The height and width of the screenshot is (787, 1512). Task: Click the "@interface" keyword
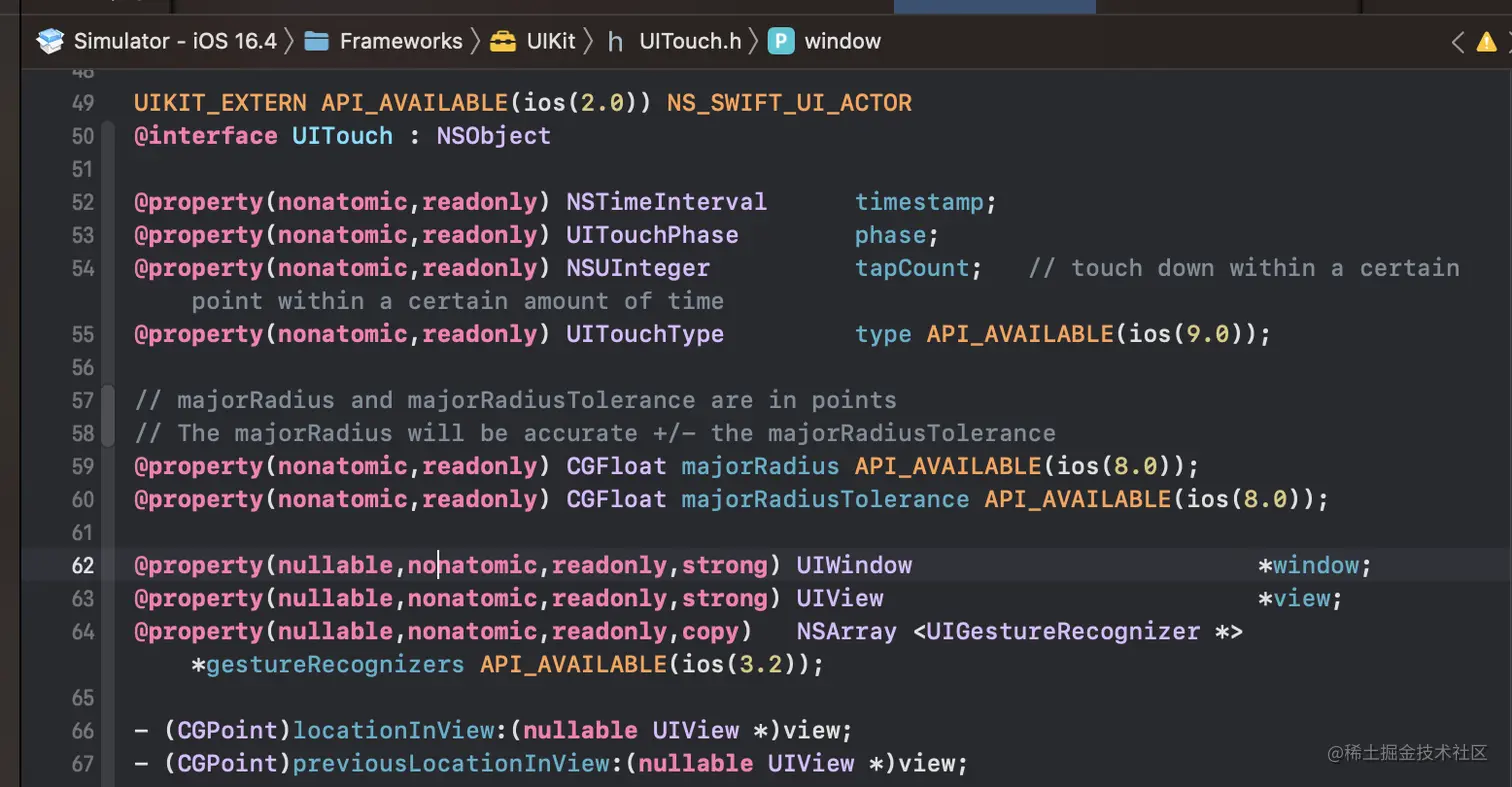[x=206, y=136]
